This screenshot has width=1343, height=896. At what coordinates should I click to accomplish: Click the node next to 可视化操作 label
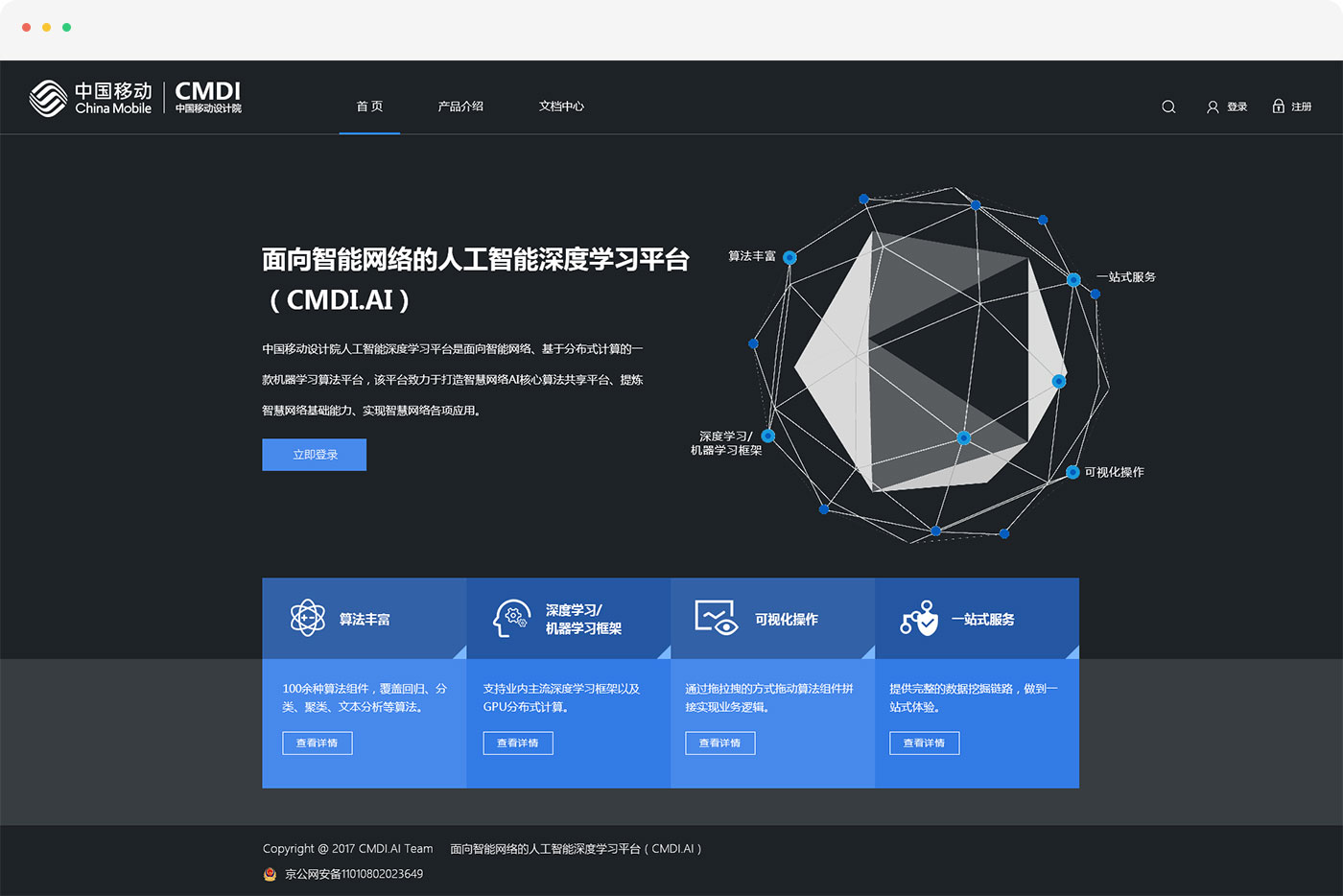pyautogui.click(x=1072, y=472)
